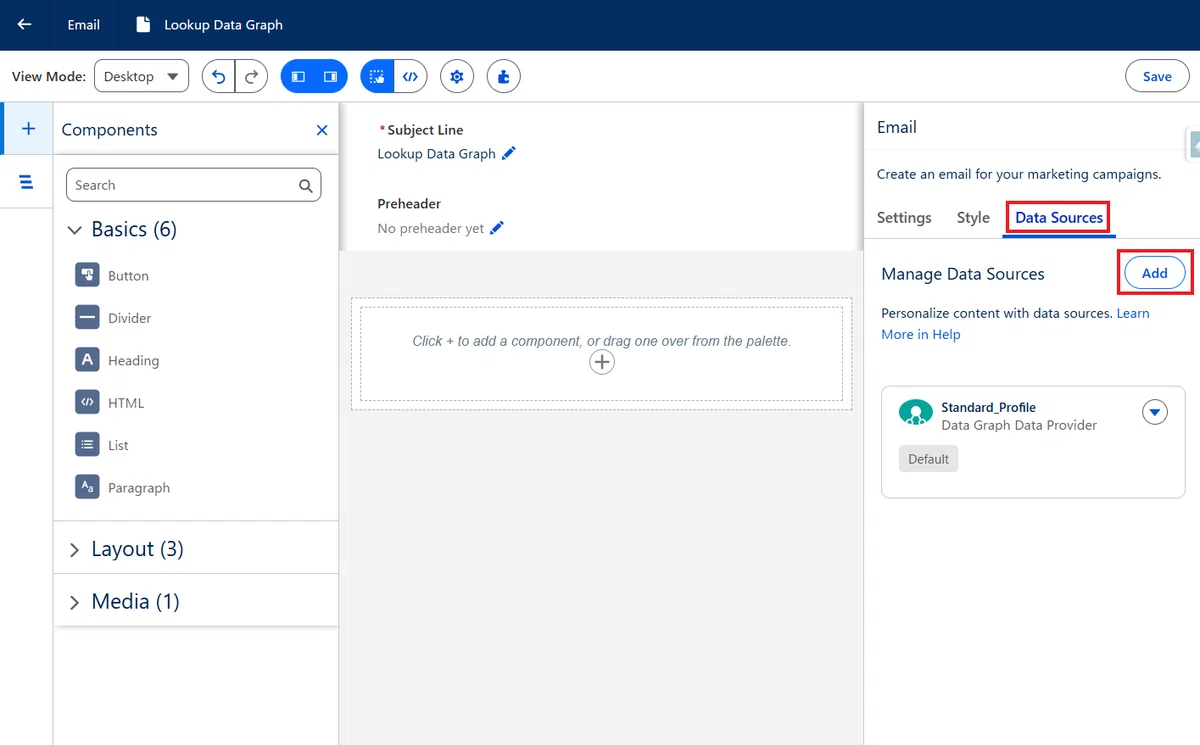Toggle the left panel visibility

pyautogui.click(x=298, y=76)
